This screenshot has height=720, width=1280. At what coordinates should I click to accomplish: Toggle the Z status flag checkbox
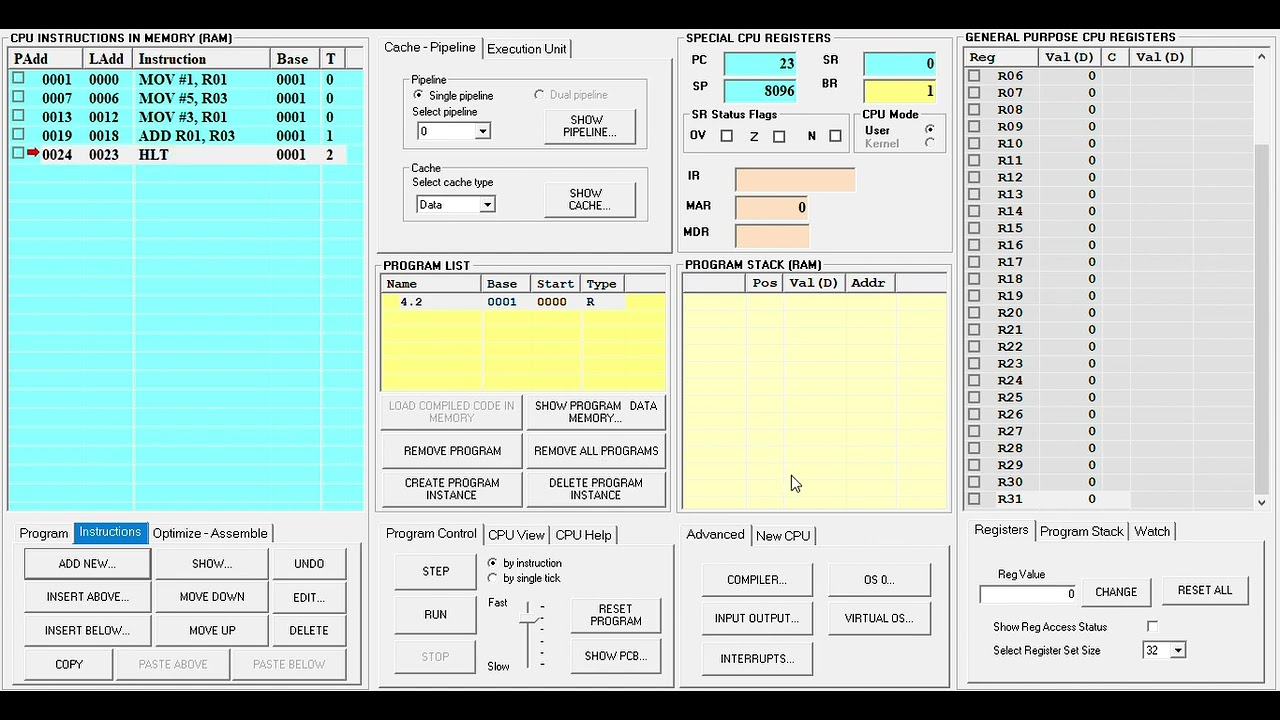(x=779, y=136)
